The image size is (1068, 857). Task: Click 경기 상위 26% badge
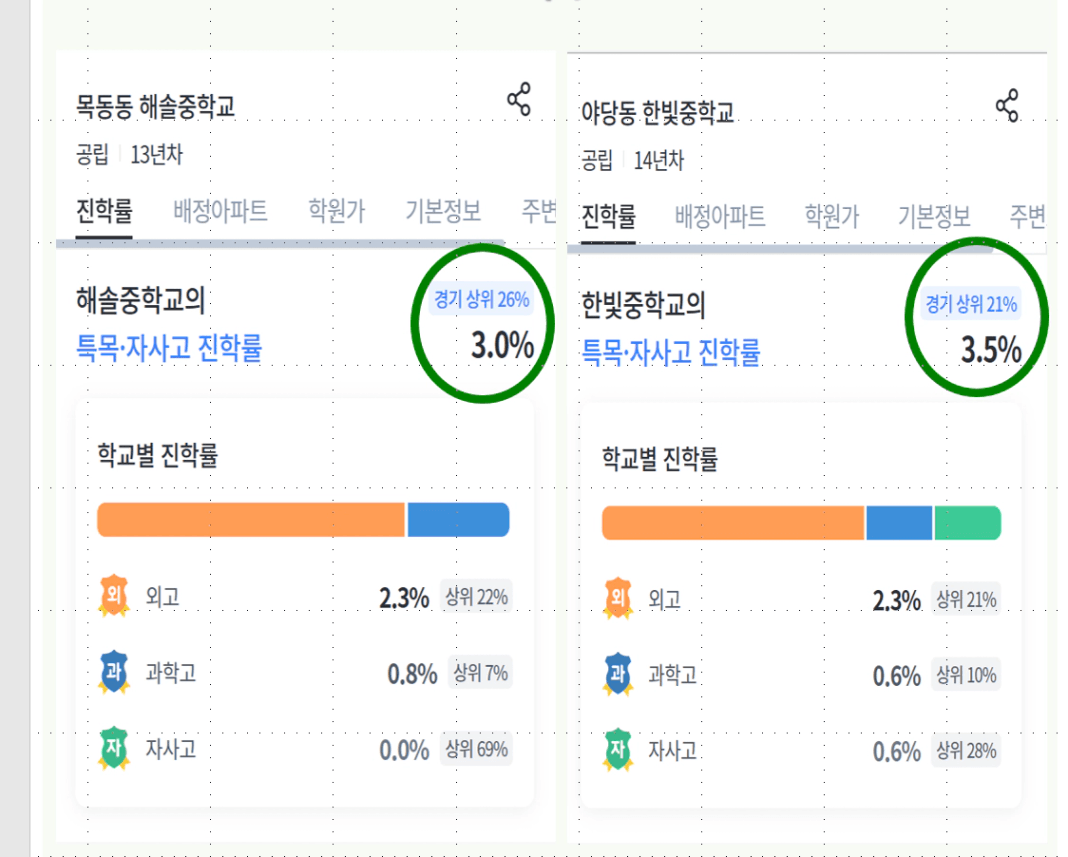coord(482,299)
